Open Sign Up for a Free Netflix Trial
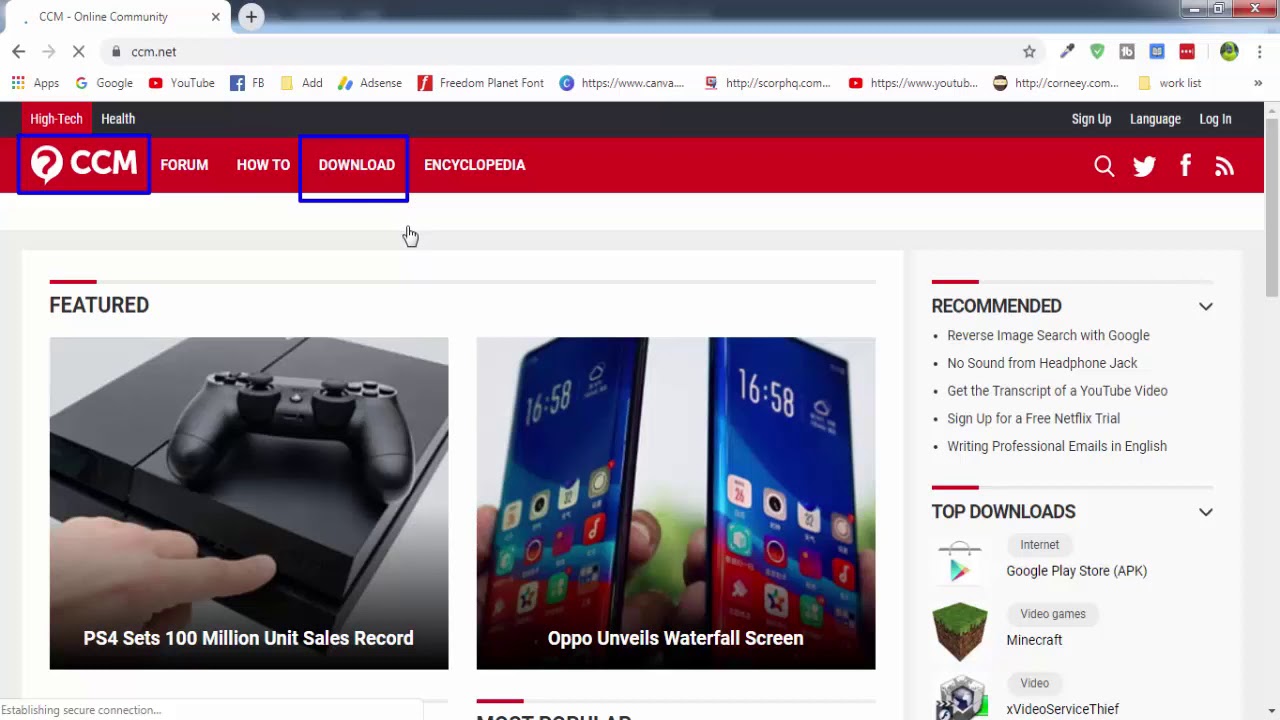Image resolution: width=1280 pixels, height=720 pixels. pos(1033,418)
